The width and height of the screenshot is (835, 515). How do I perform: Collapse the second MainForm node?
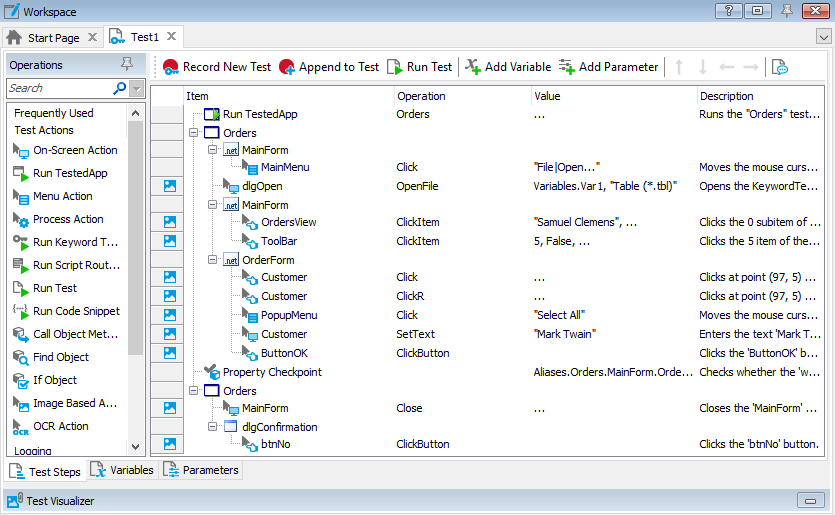(212, 205)
